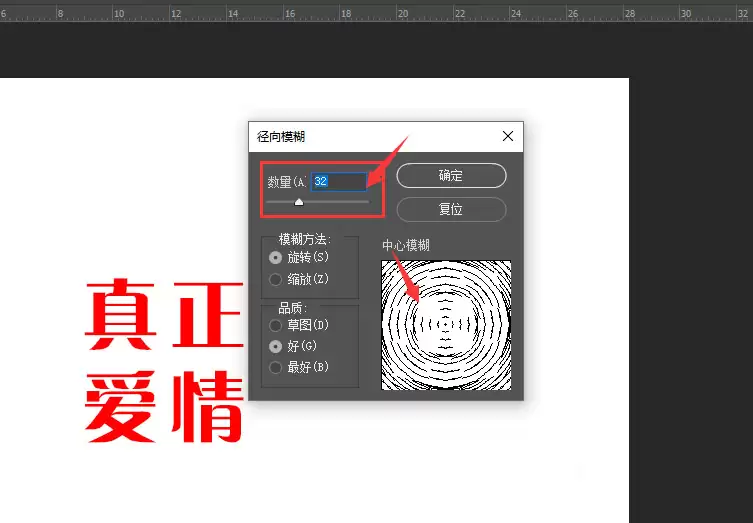Click inside the 中心模糊 blur center preview
Viewport: 753px width, 523px height.
pos(446,325)
